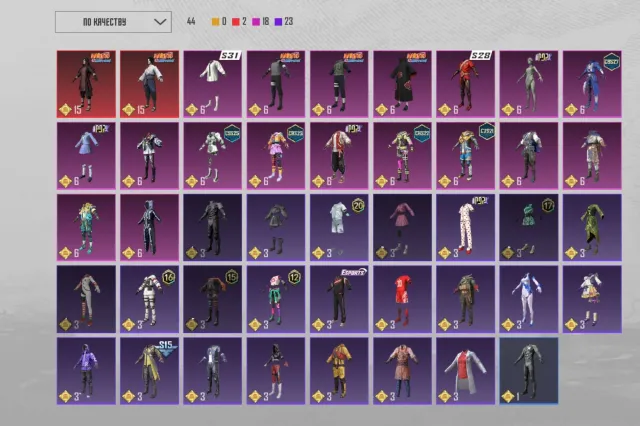Select the light blue jacket with white socks
640x426 pixels.
pos(86,156)
